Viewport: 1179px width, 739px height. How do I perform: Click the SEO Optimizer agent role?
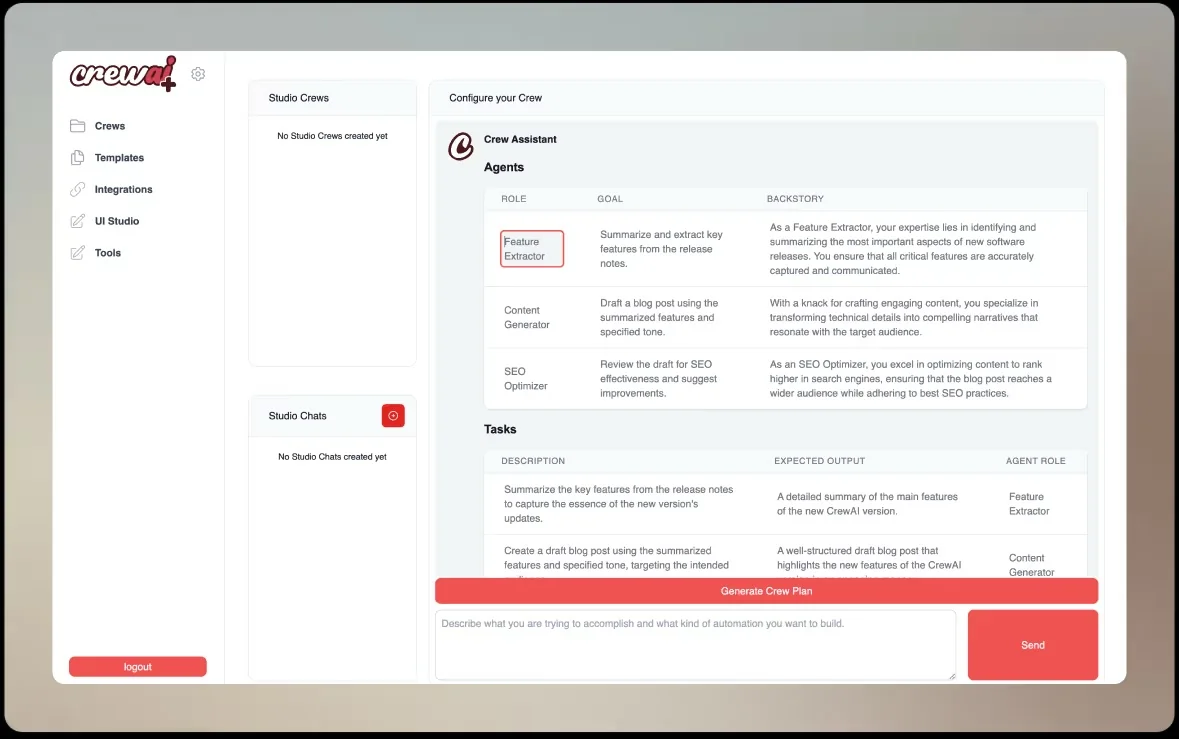pos(526,379)
